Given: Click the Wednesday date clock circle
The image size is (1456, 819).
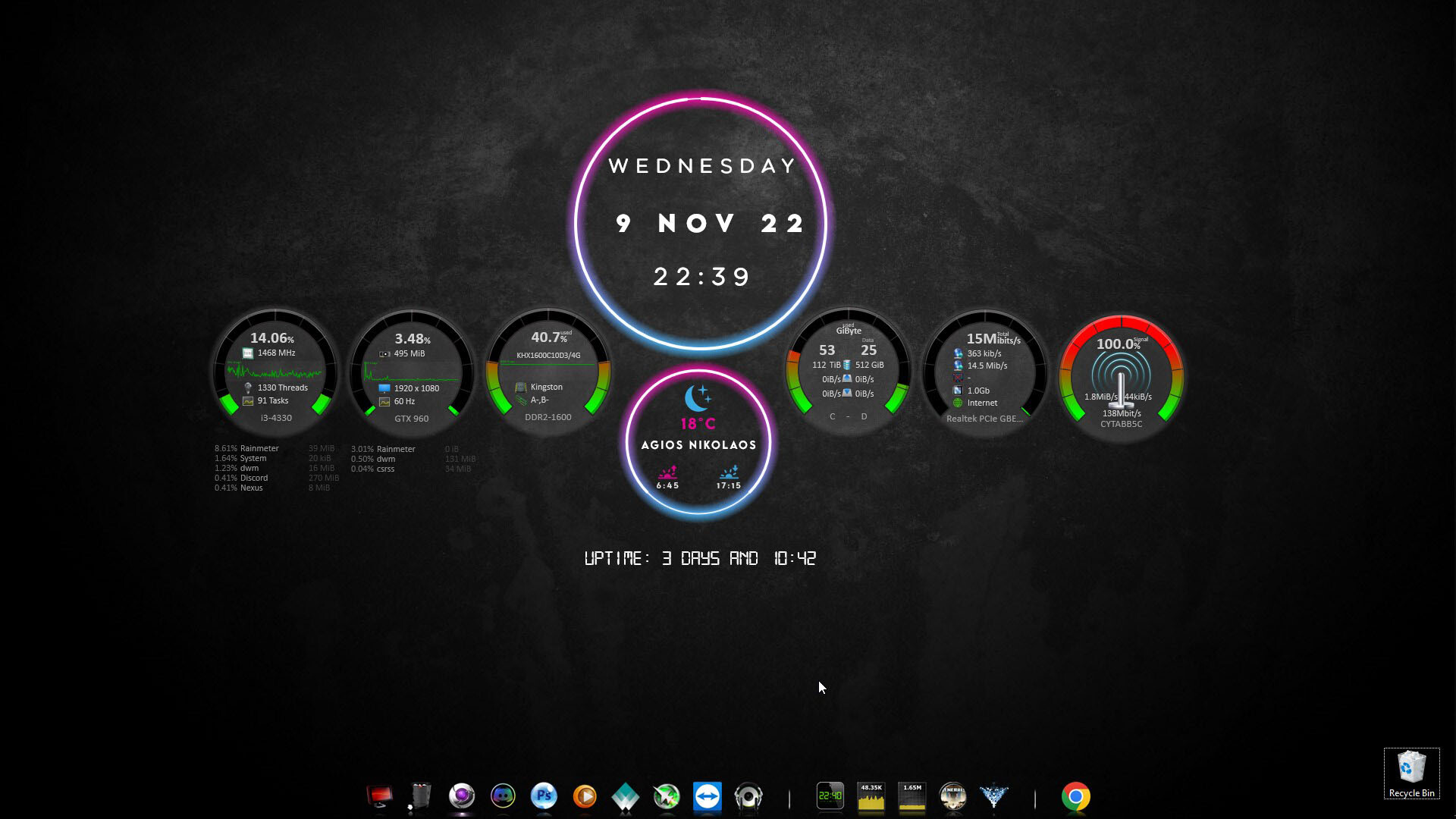Looking at the screenshot, I should click(x=701, y=222).
